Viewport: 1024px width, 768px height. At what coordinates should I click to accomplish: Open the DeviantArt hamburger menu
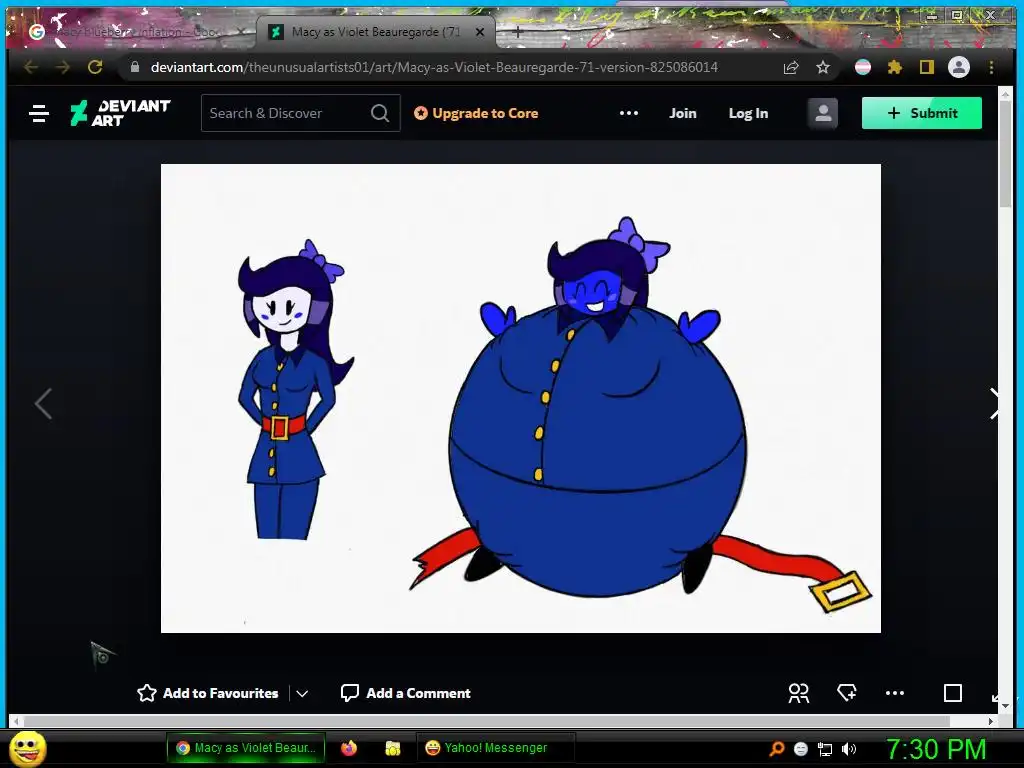pyautogui.click(x=39, y=114)
